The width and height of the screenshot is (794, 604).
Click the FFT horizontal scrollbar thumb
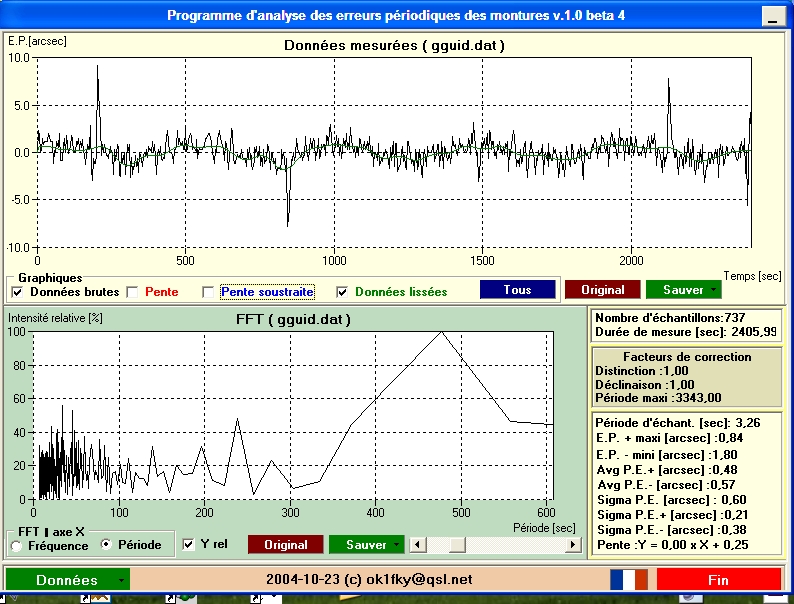click(457, 545)
